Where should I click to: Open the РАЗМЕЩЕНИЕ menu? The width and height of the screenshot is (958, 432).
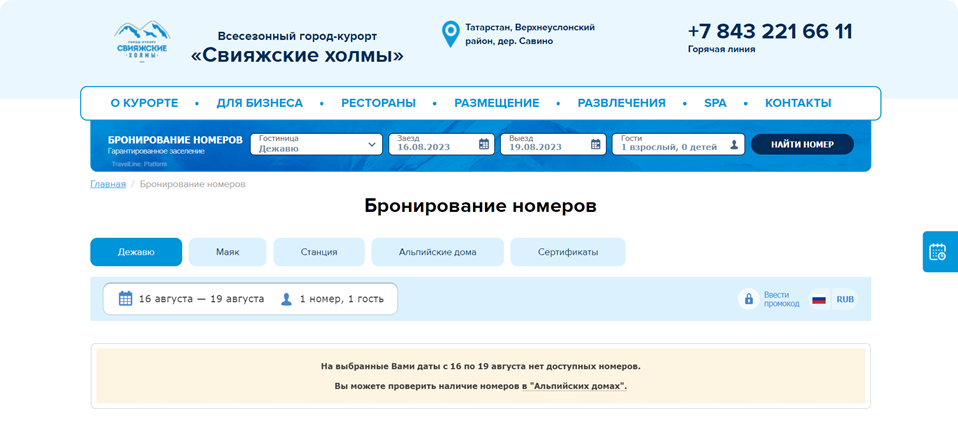497,103
